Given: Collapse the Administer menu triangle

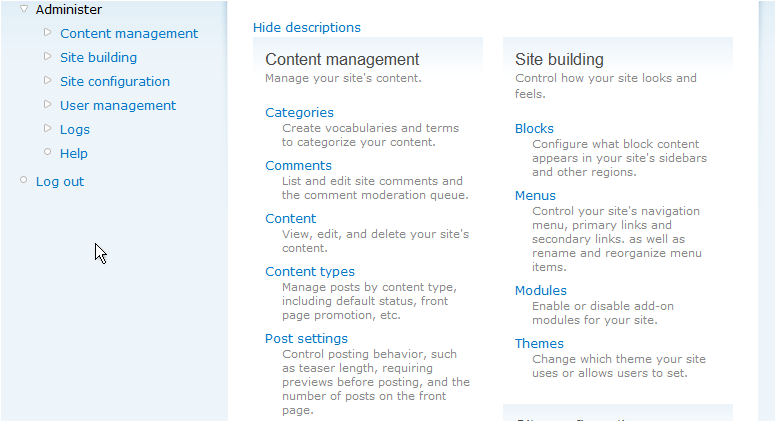Looking at the screenshot, I should click(24, 9).
